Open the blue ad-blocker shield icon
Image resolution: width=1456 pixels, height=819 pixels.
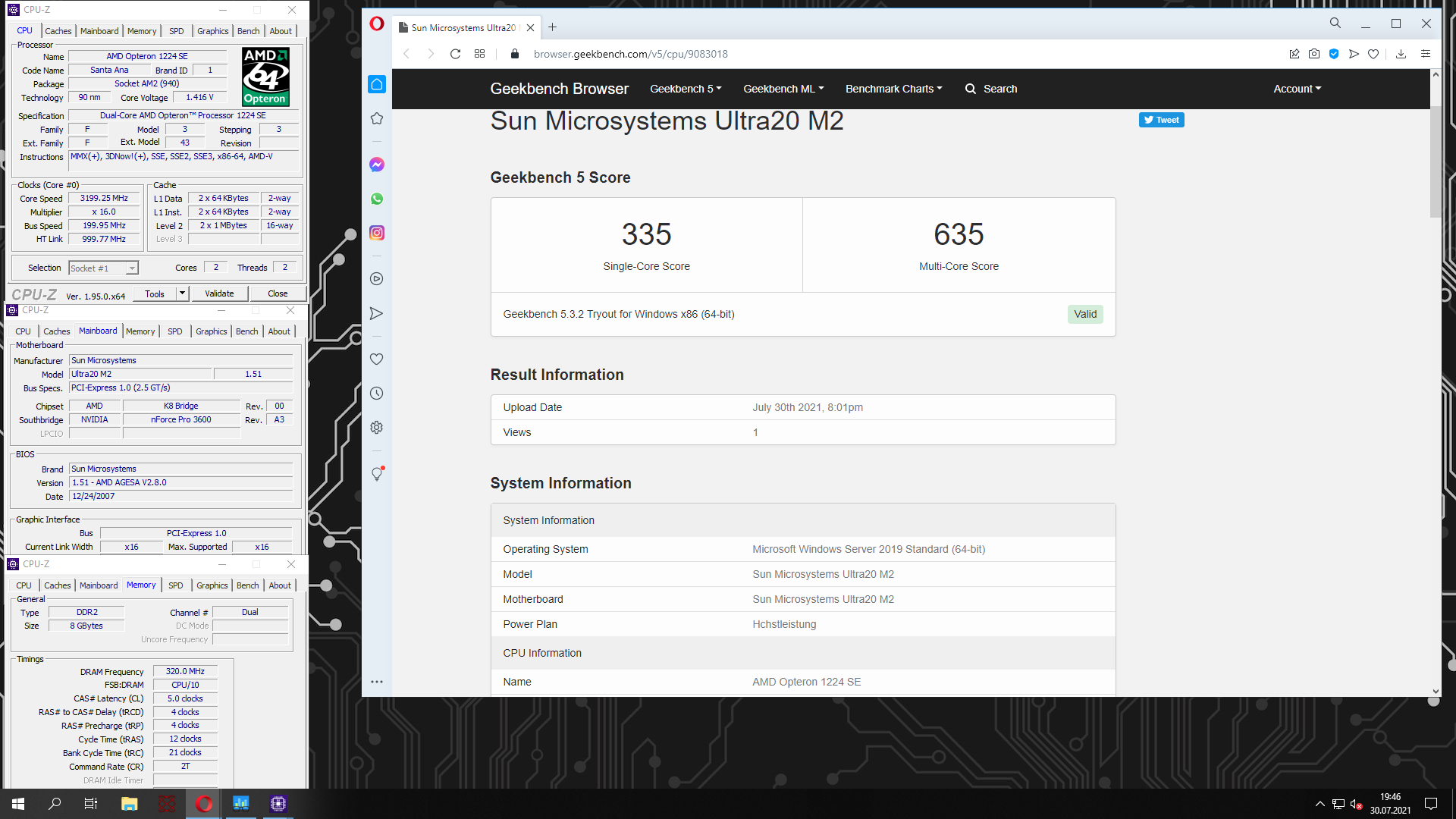[1334, 54]
